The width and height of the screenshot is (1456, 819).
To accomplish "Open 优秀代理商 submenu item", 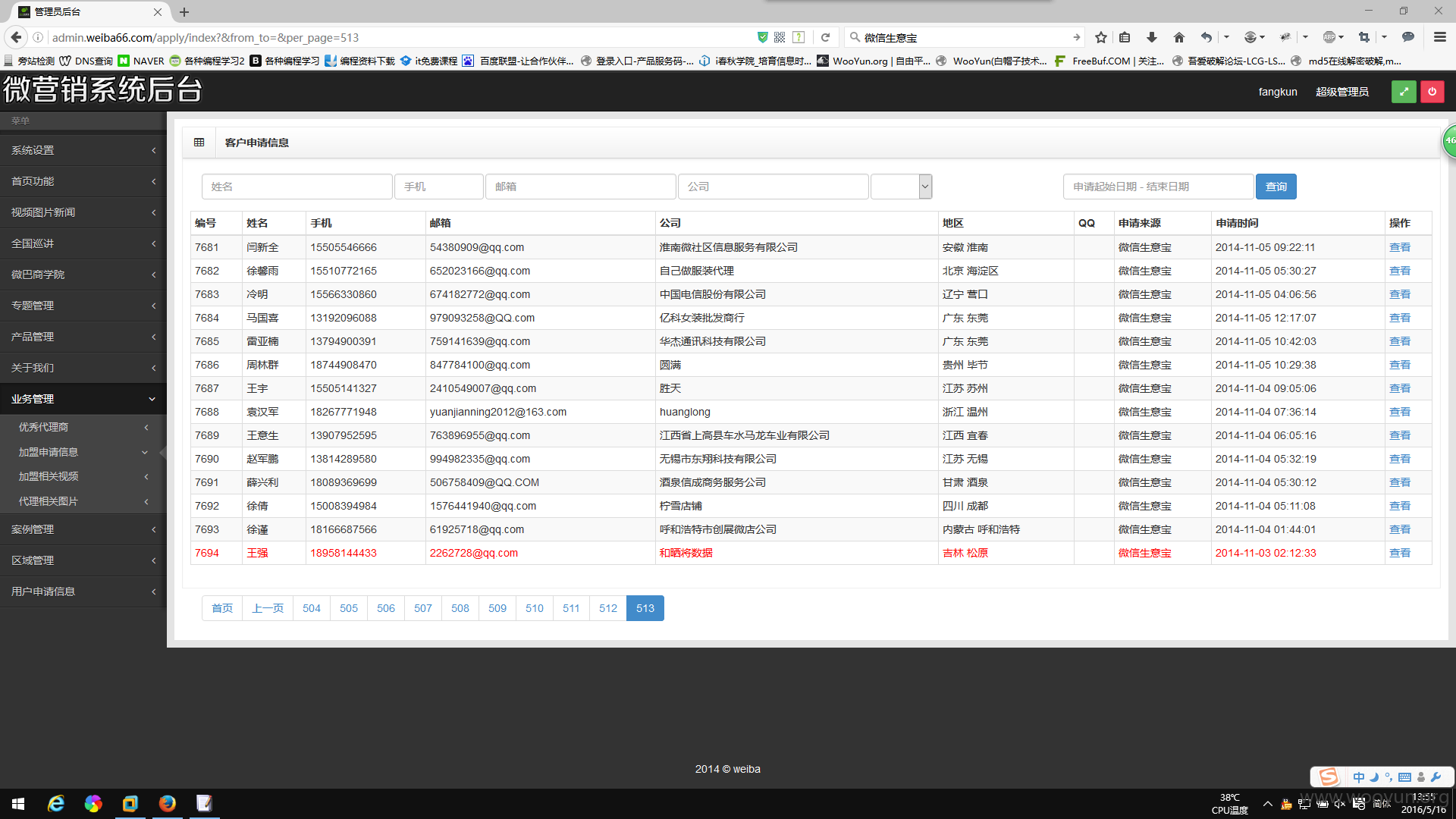I will [83, 427].
